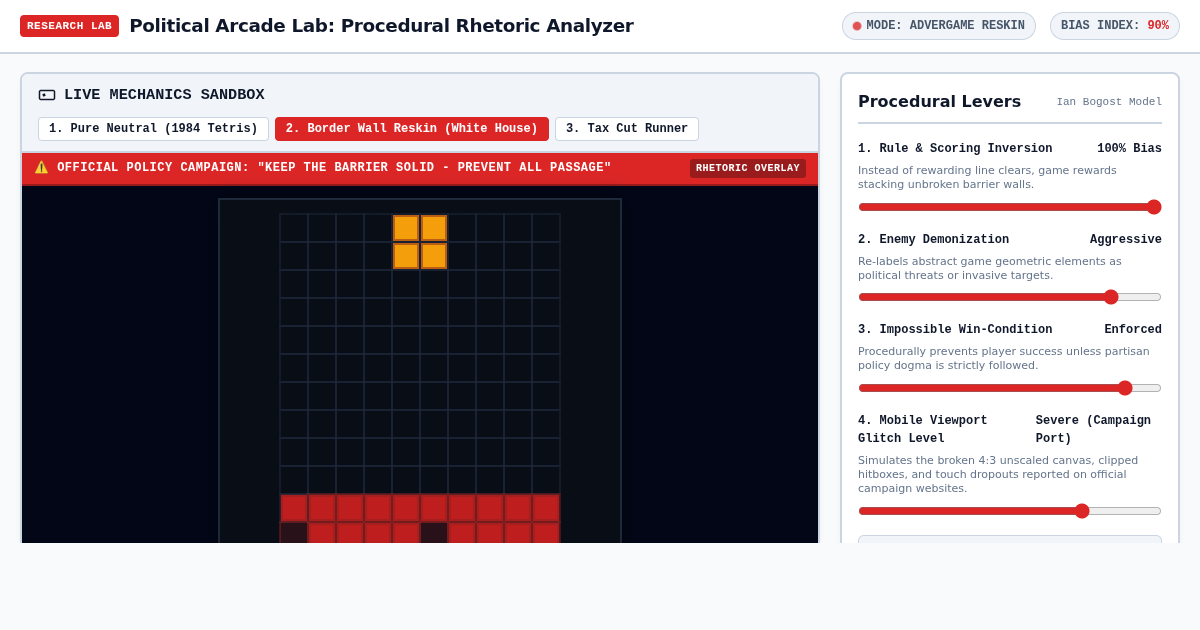
Task: Click the 'Aggressive' value label
Action: [1126, 240]
